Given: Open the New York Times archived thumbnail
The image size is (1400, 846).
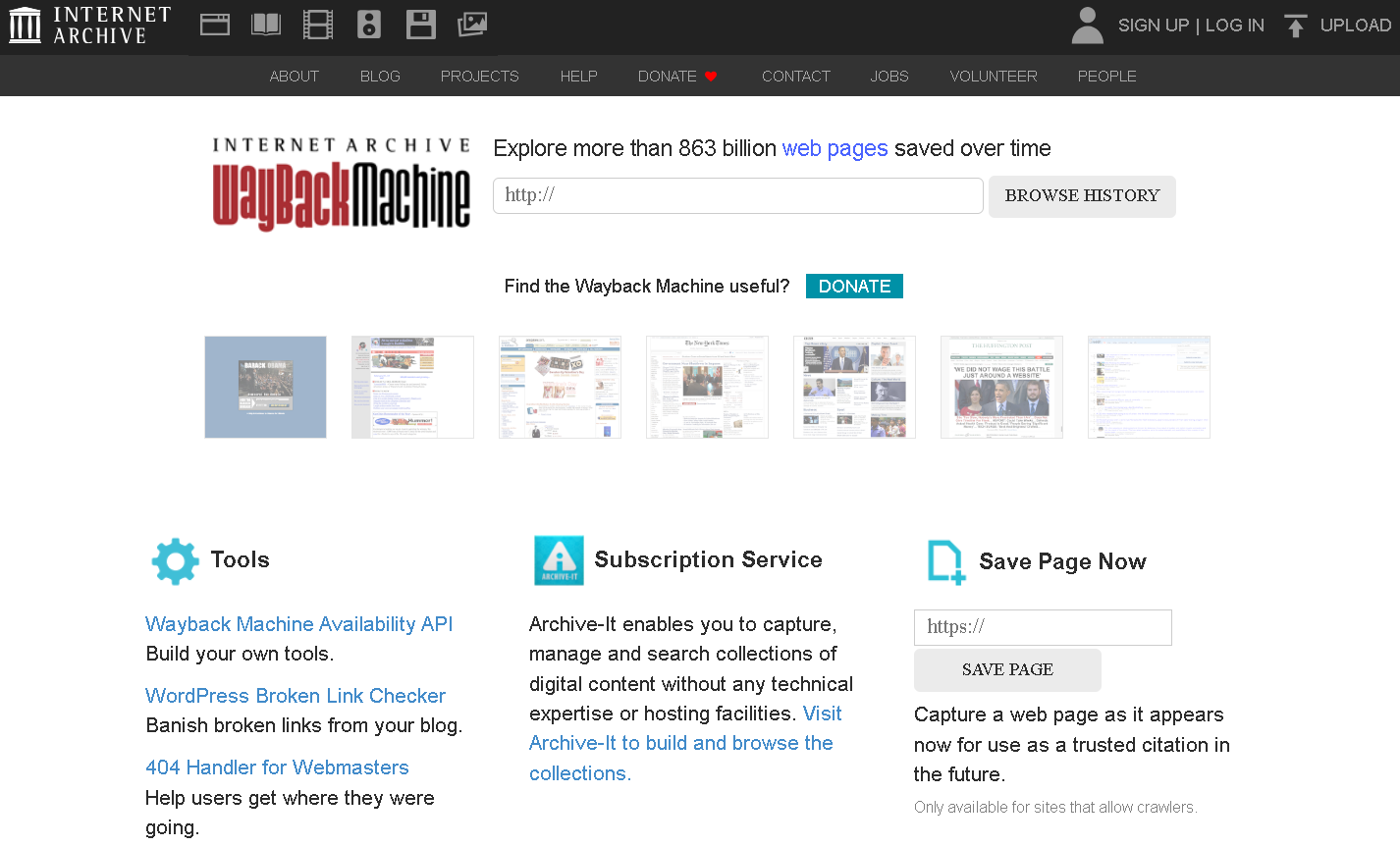Looking at the screenshot, I should 707,387.
